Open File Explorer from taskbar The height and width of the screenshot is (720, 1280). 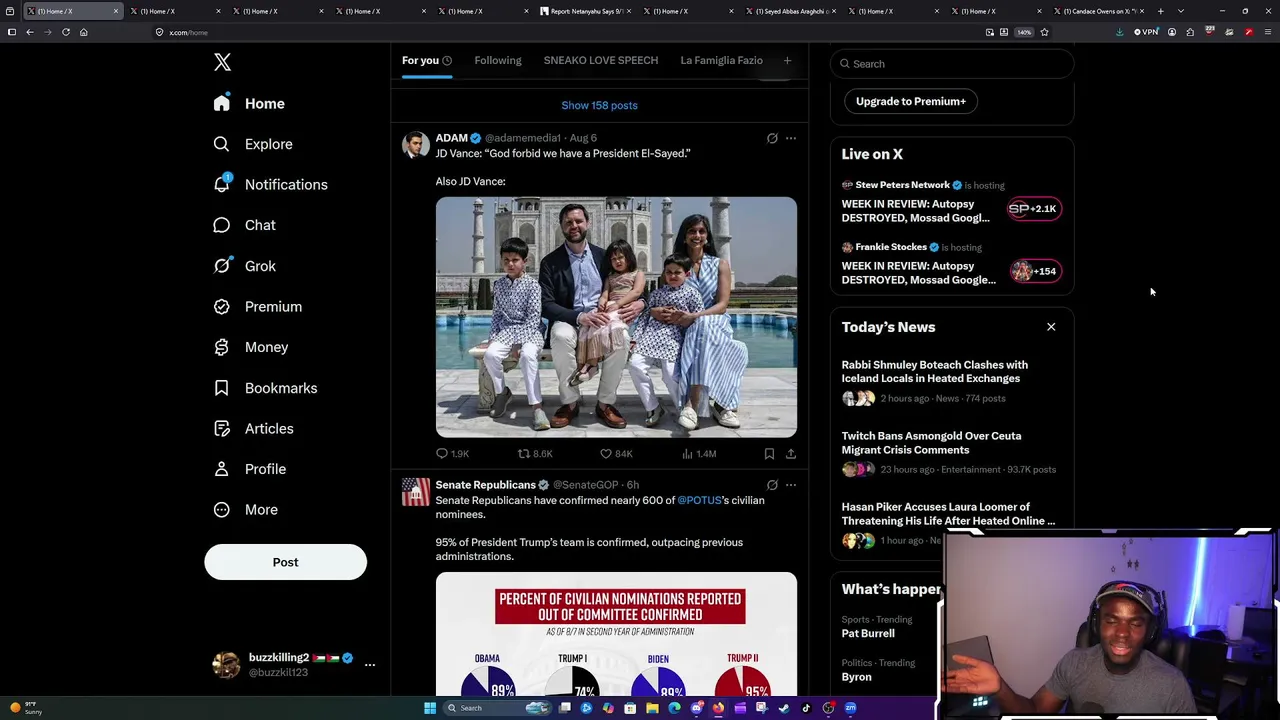point(652,708)
